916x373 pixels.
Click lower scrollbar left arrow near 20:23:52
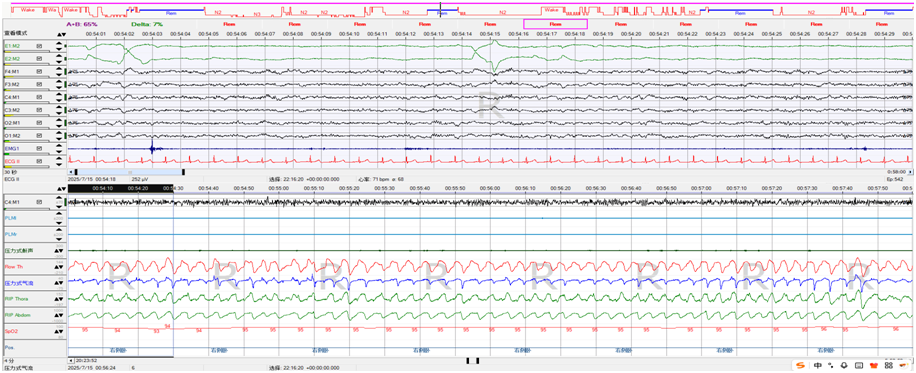tap(71, 361)
